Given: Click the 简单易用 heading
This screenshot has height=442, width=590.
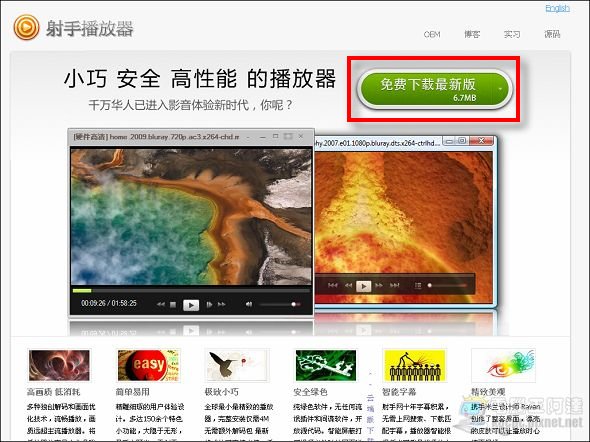Looking at the screenshot, I should [x=132, y=392].
